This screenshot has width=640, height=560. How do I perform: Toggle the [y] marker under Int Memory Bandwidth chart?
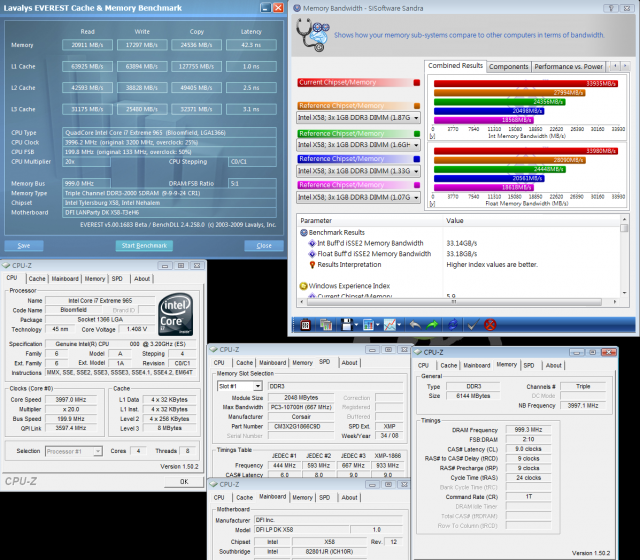(433, 136)
